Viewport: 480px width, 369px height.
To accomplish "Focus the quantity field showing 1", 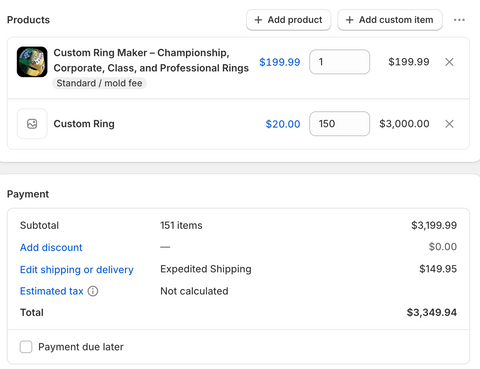I will [339, 62].
